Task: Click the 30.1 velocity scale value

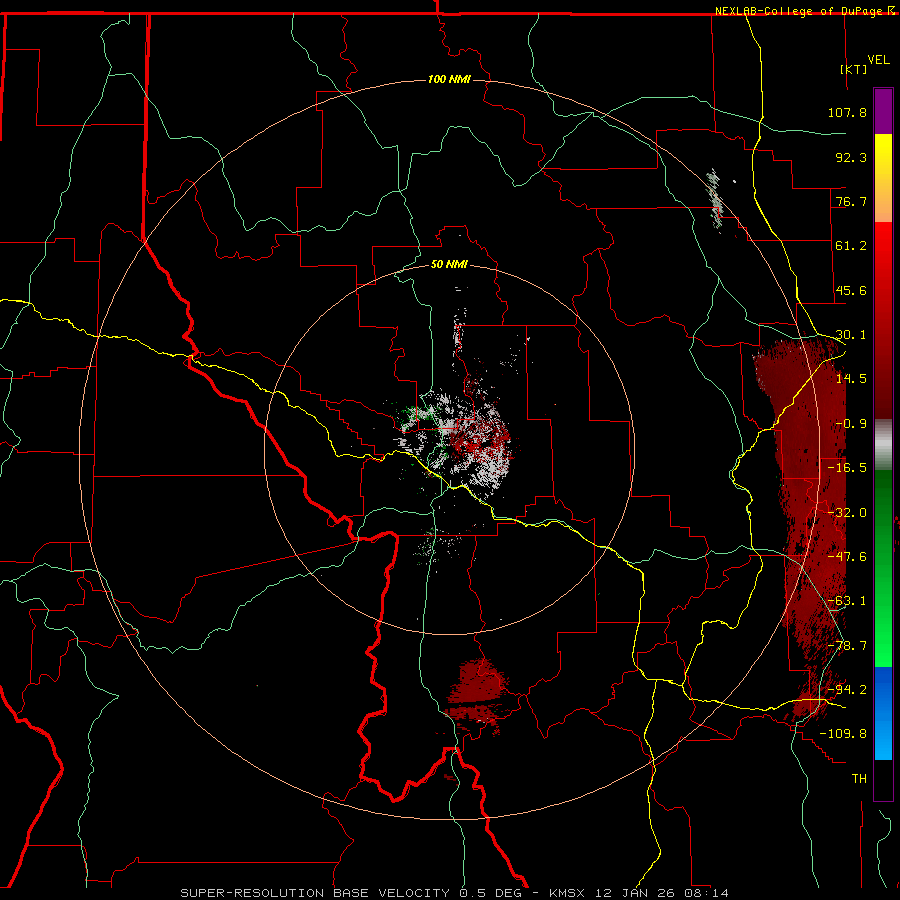Action: point(851,335)
